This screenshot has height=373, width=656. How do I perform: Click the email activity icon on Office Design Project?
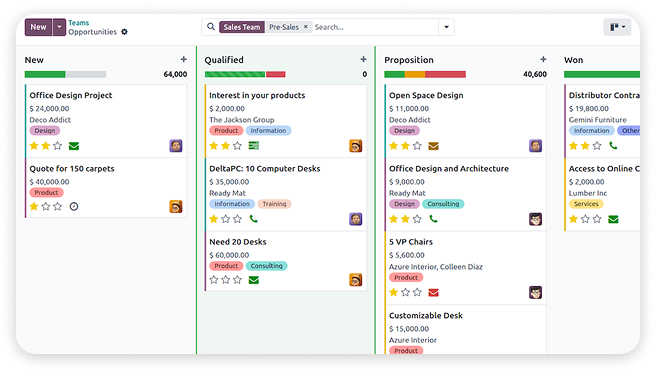pos(74,146)
